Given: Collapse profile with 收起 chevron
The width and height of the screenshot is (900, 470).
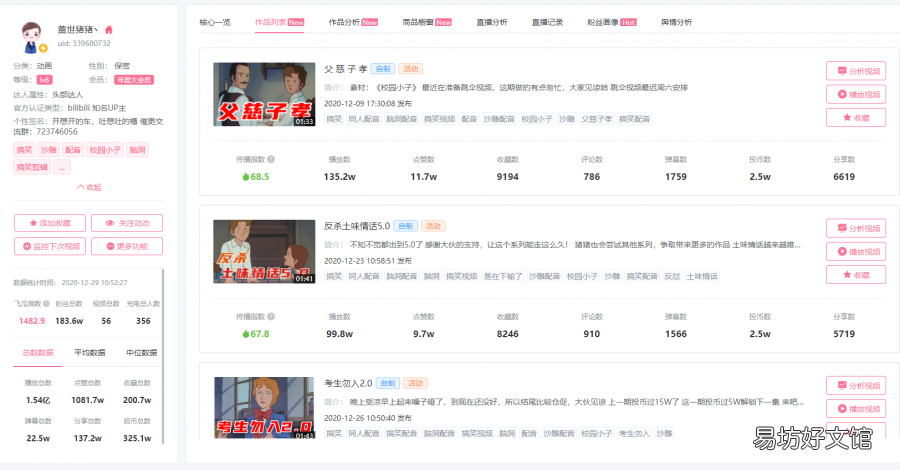Looking at the screenshot, I should 89,187.
